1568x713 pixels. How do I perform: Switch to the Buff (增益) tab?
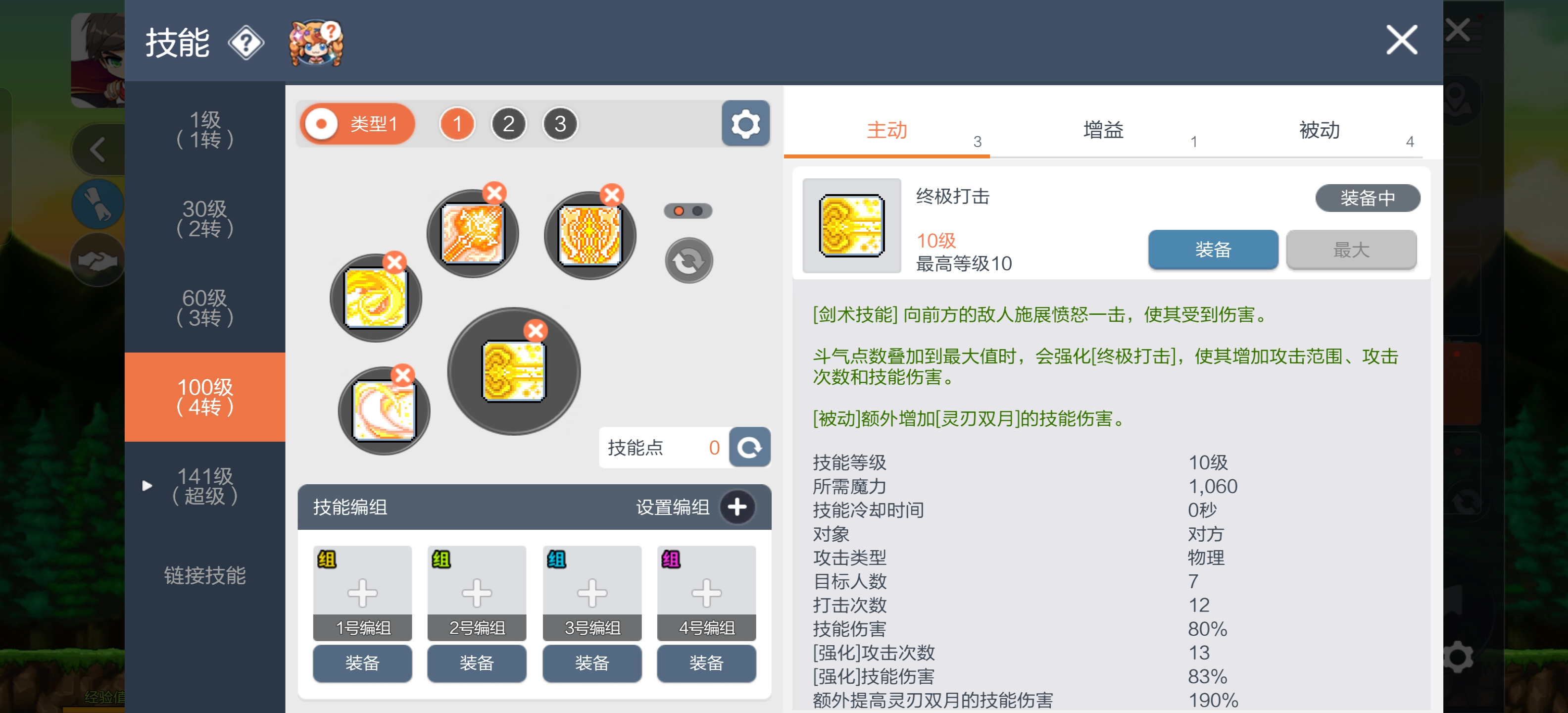1103,130
